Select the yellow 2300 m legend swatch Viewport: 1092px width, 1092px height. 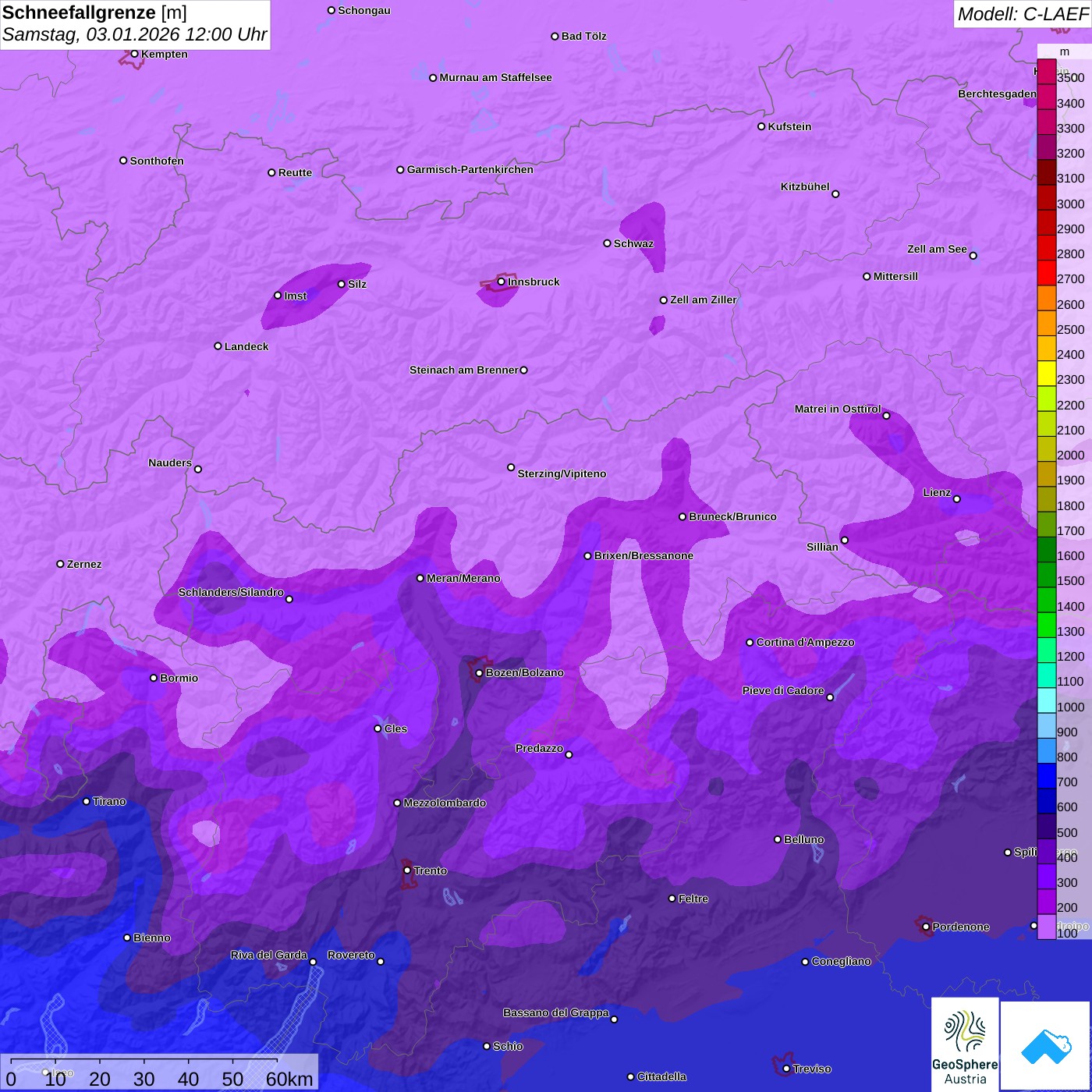(1046, 374)
